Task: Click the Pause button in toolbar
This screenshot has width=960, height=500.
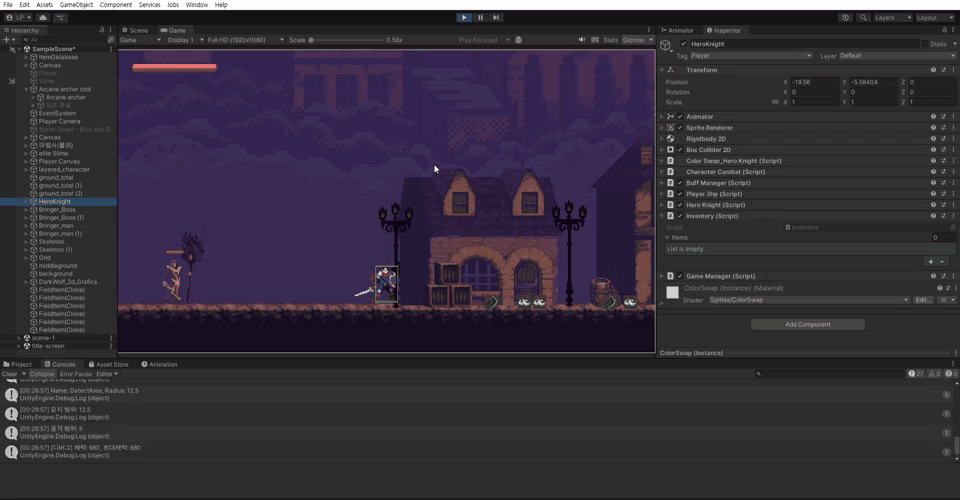Action: pyautogui.click(x=481, y=18)
